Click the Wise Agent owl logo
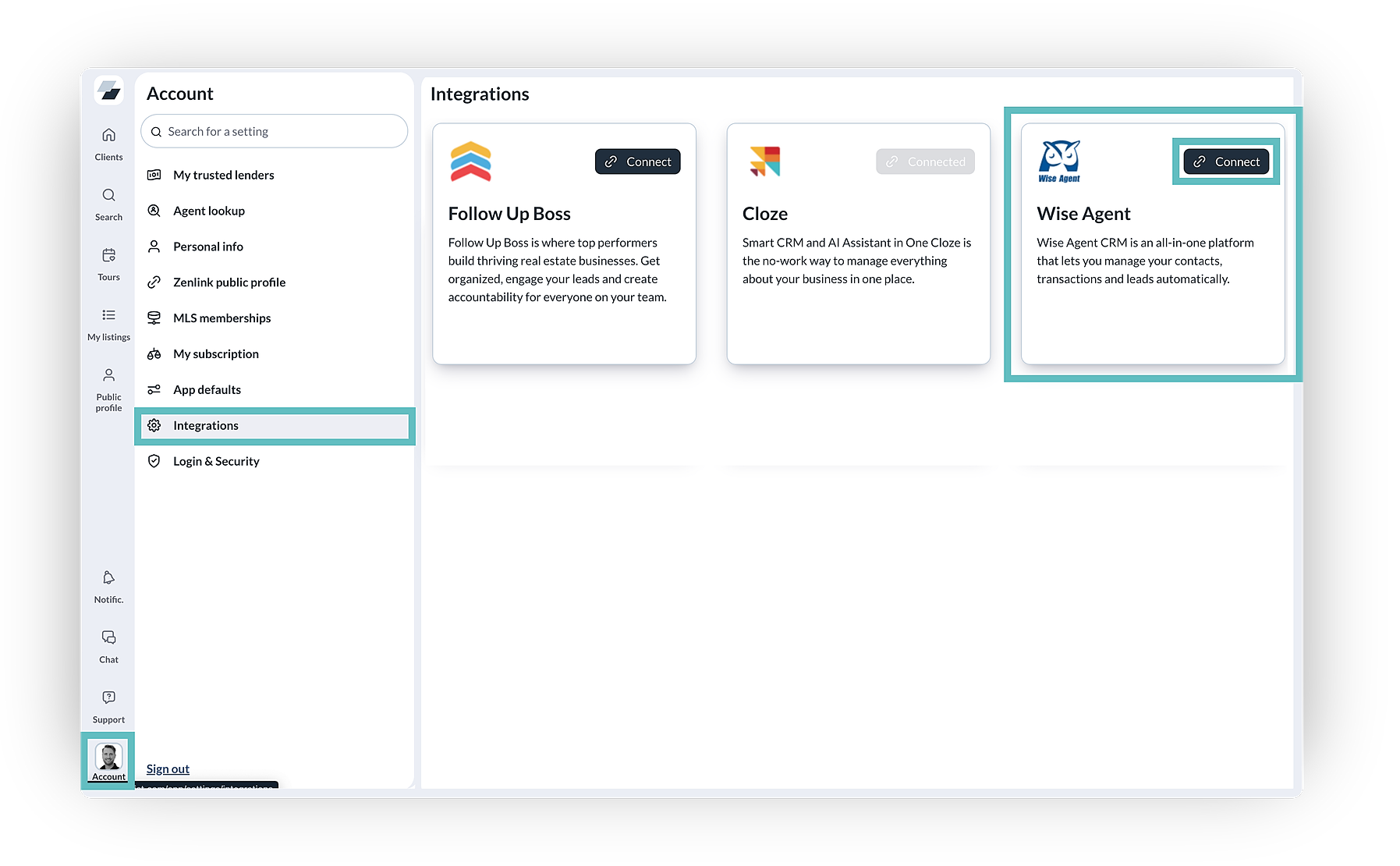 (1059, 161)
